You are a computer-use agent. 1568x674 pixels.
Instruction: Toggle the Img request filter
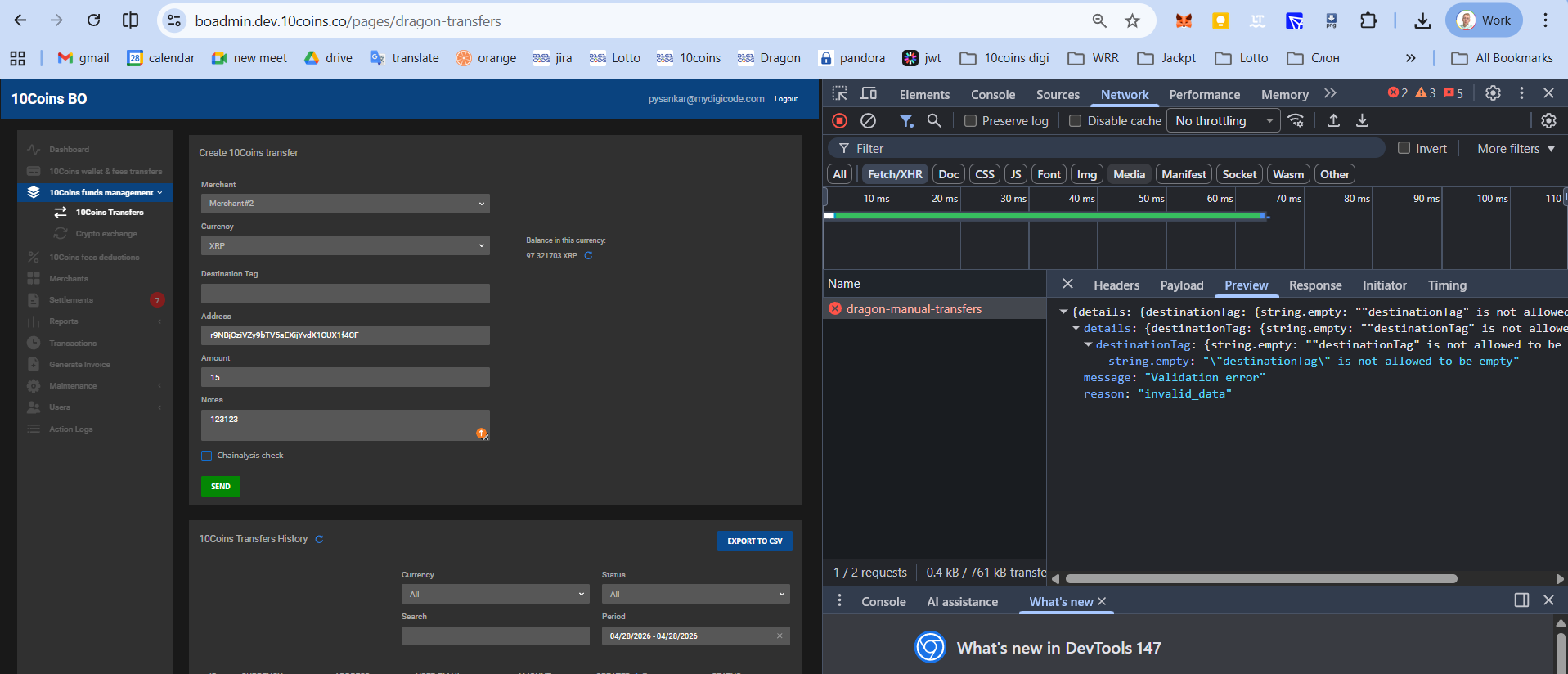(x=1087, y=174)
